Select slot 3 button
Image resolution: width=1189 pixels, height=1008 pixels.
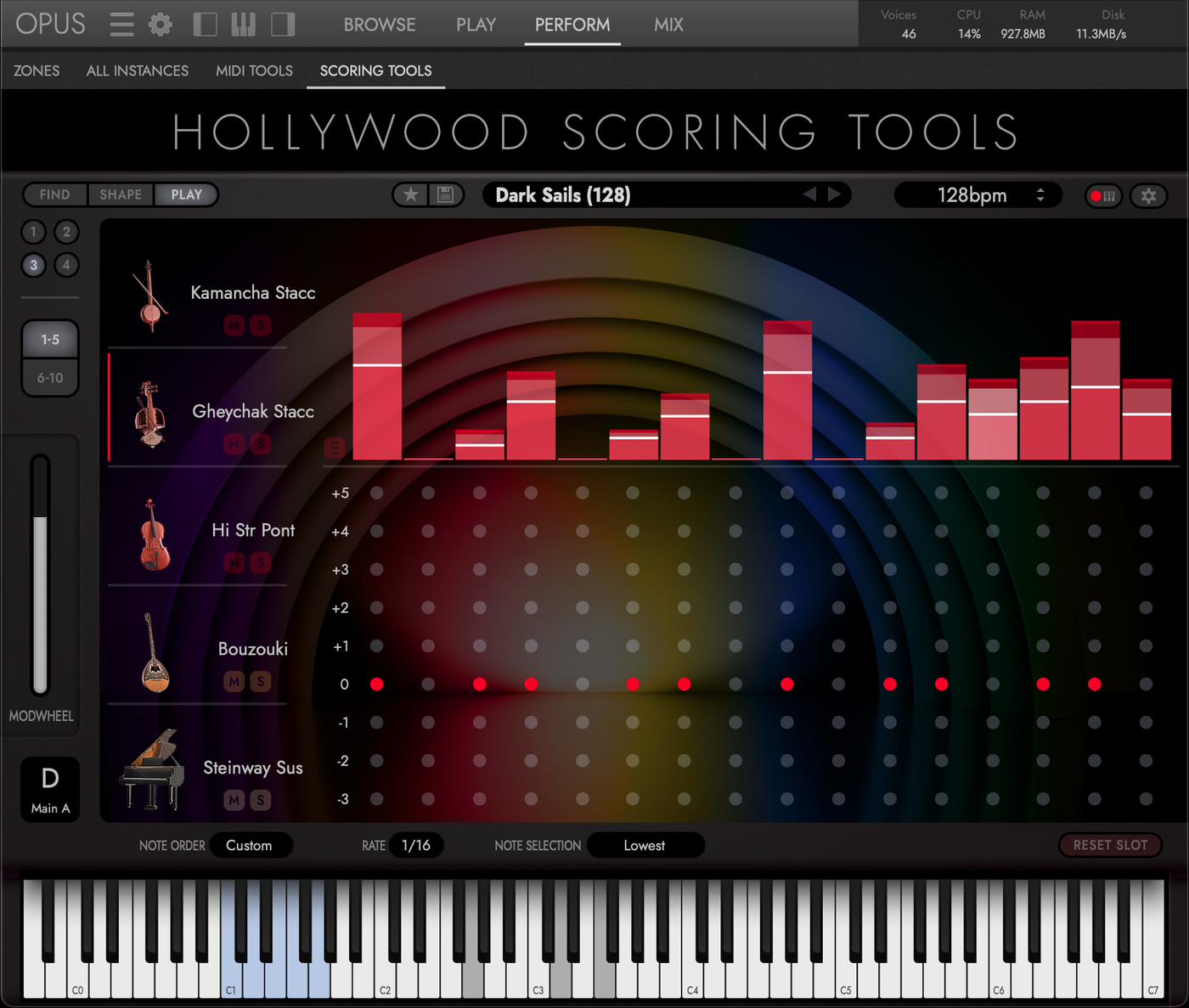tap(33, 265)
